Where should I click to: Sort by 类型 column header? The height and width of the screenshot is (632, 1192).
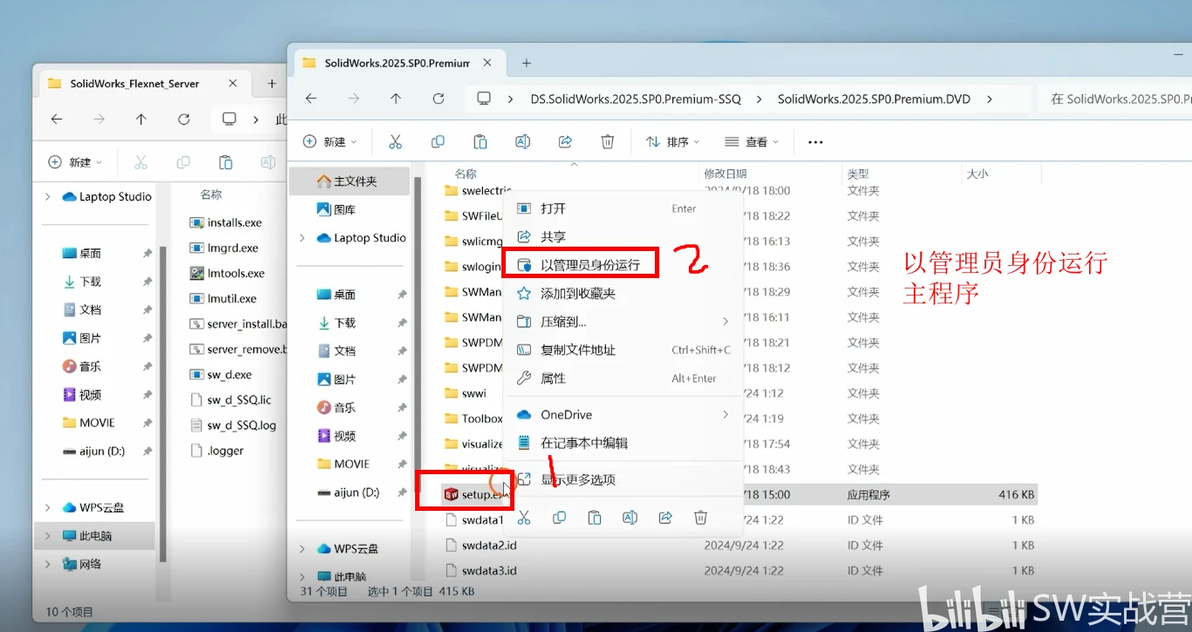pos(858,173)
